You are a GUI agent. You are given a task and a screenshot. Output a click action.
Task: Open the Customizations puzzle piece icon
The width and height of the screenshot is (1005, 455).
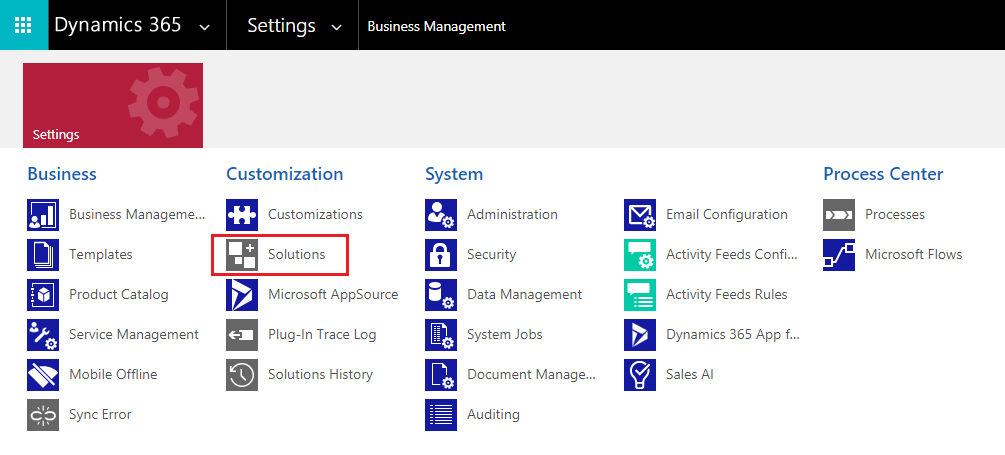click(x=242, y=215)
